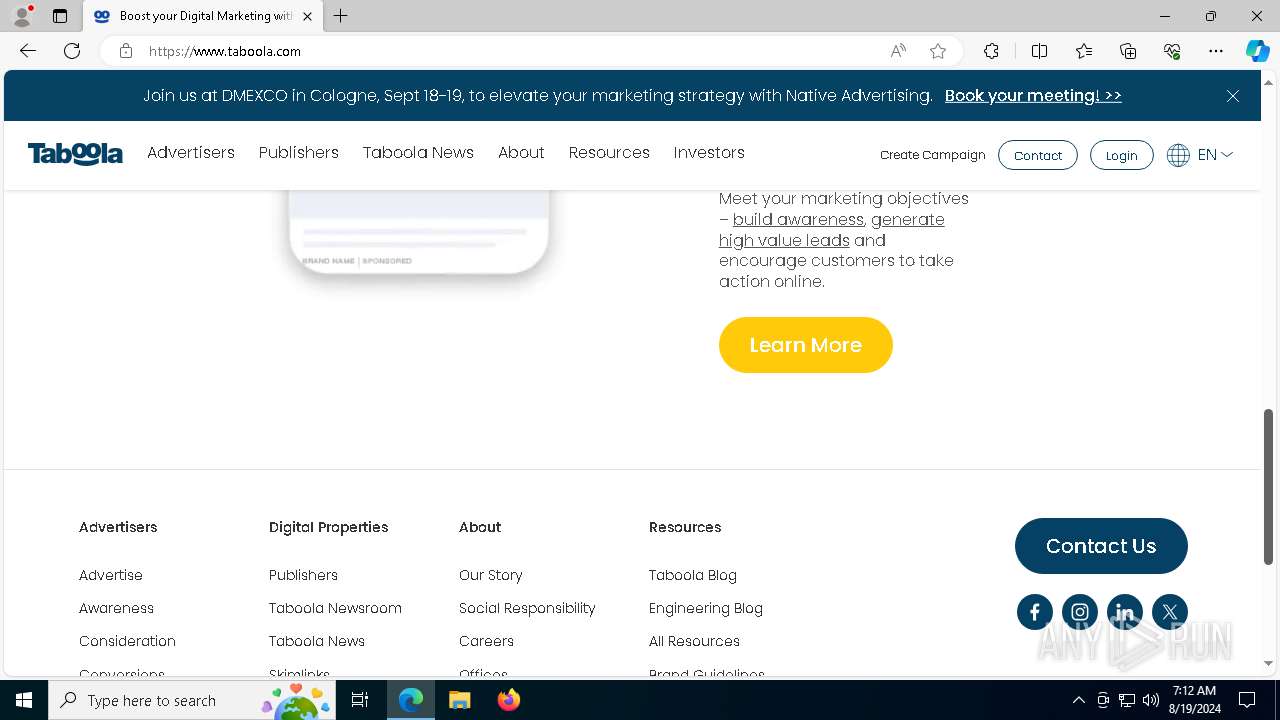Click Create Campaign link
1280x720 pixels.
pos(933,155)
